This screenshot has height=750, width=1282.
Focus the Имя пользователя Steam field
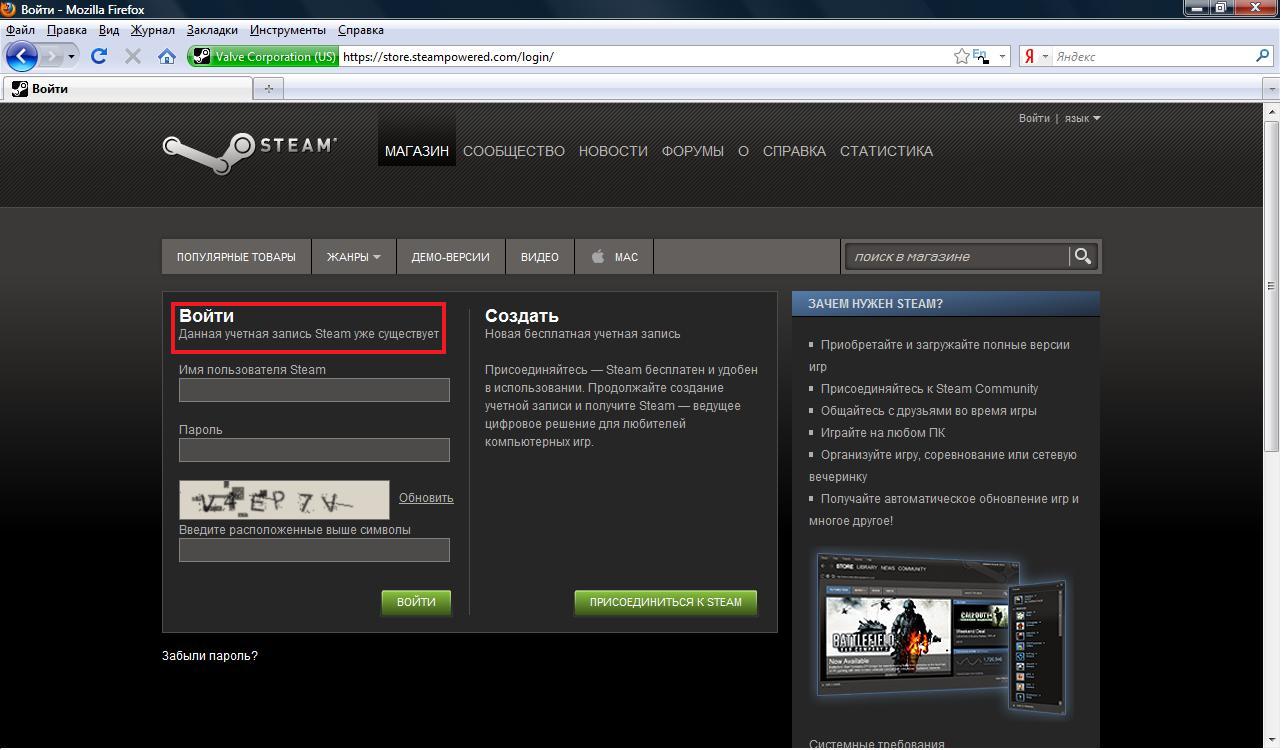[314, 390]
